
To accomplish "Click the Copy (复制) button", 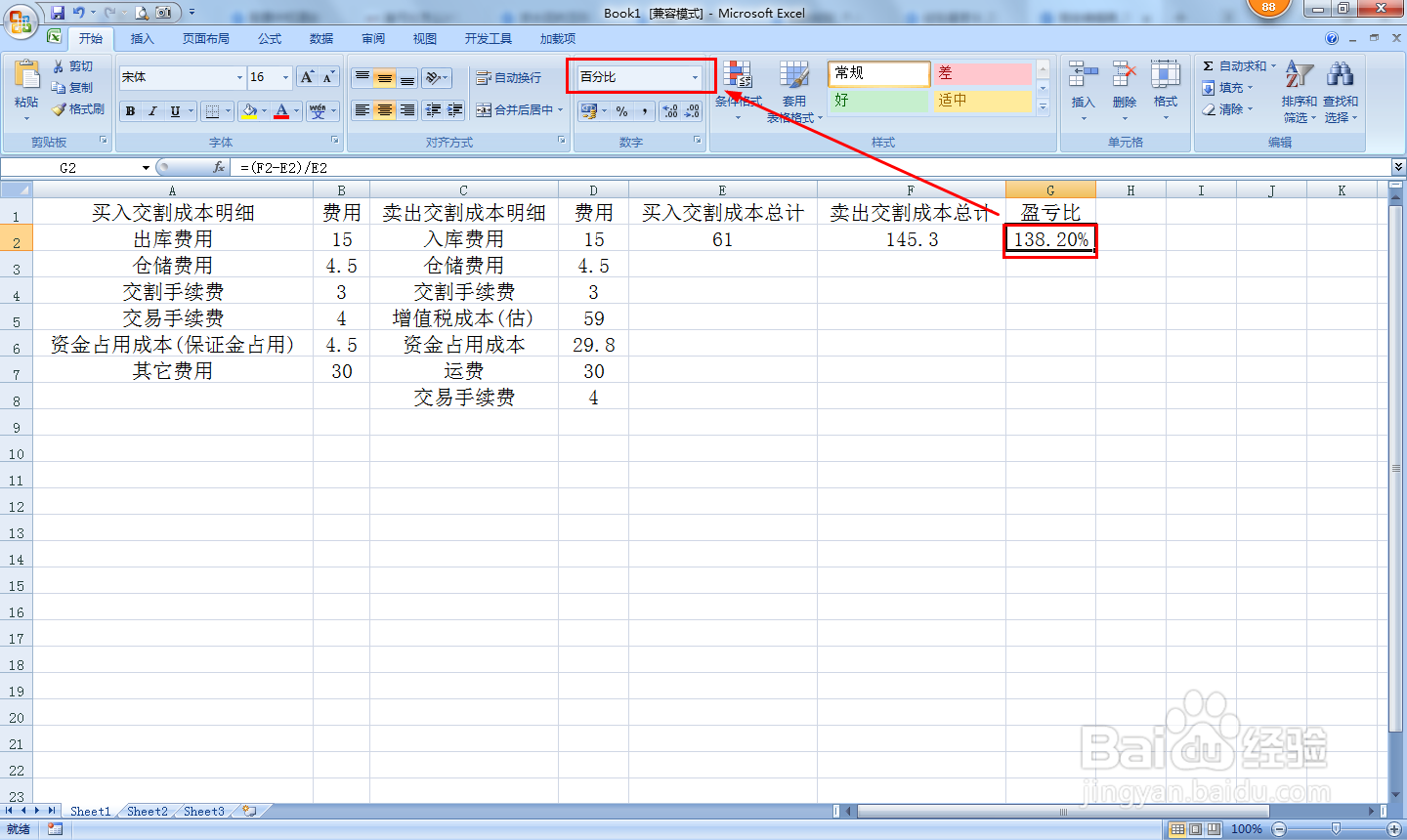I will click(73, 88).
